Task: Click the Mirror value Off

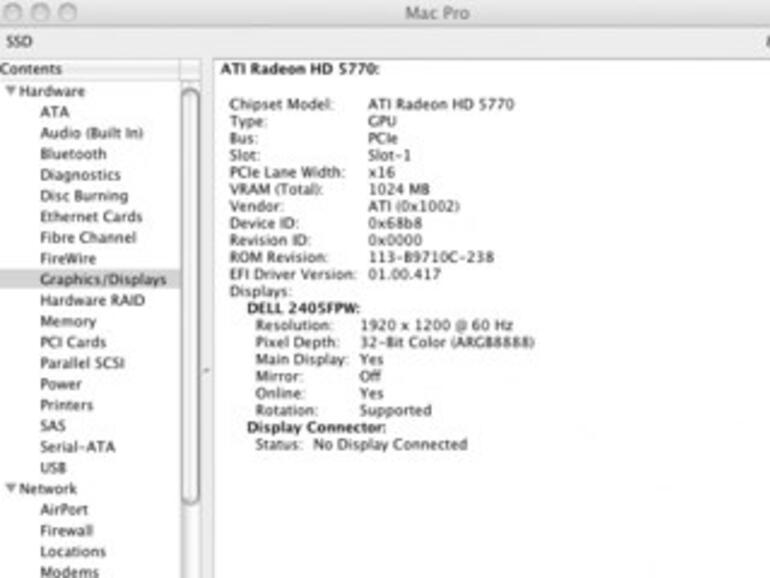Action: point(370,376)
